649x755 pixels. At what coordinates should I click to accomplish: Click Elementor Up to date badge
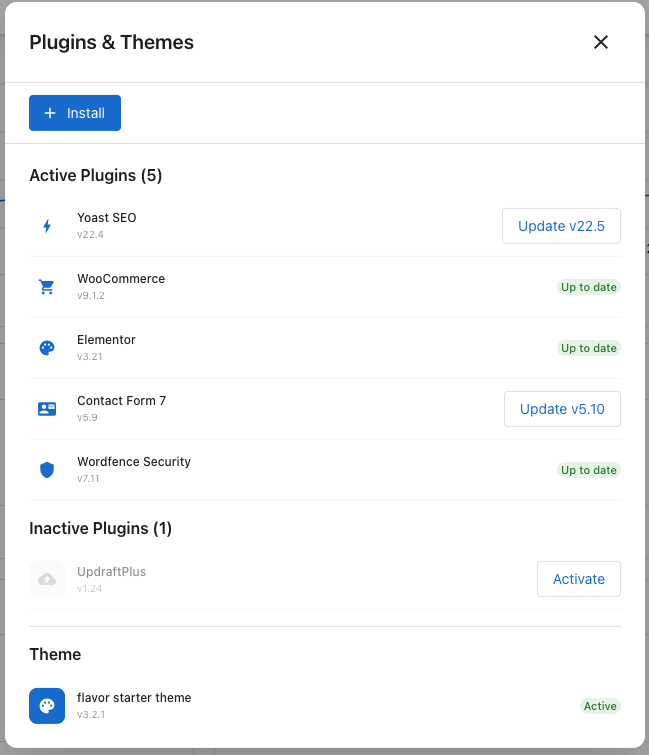point(588,348)
